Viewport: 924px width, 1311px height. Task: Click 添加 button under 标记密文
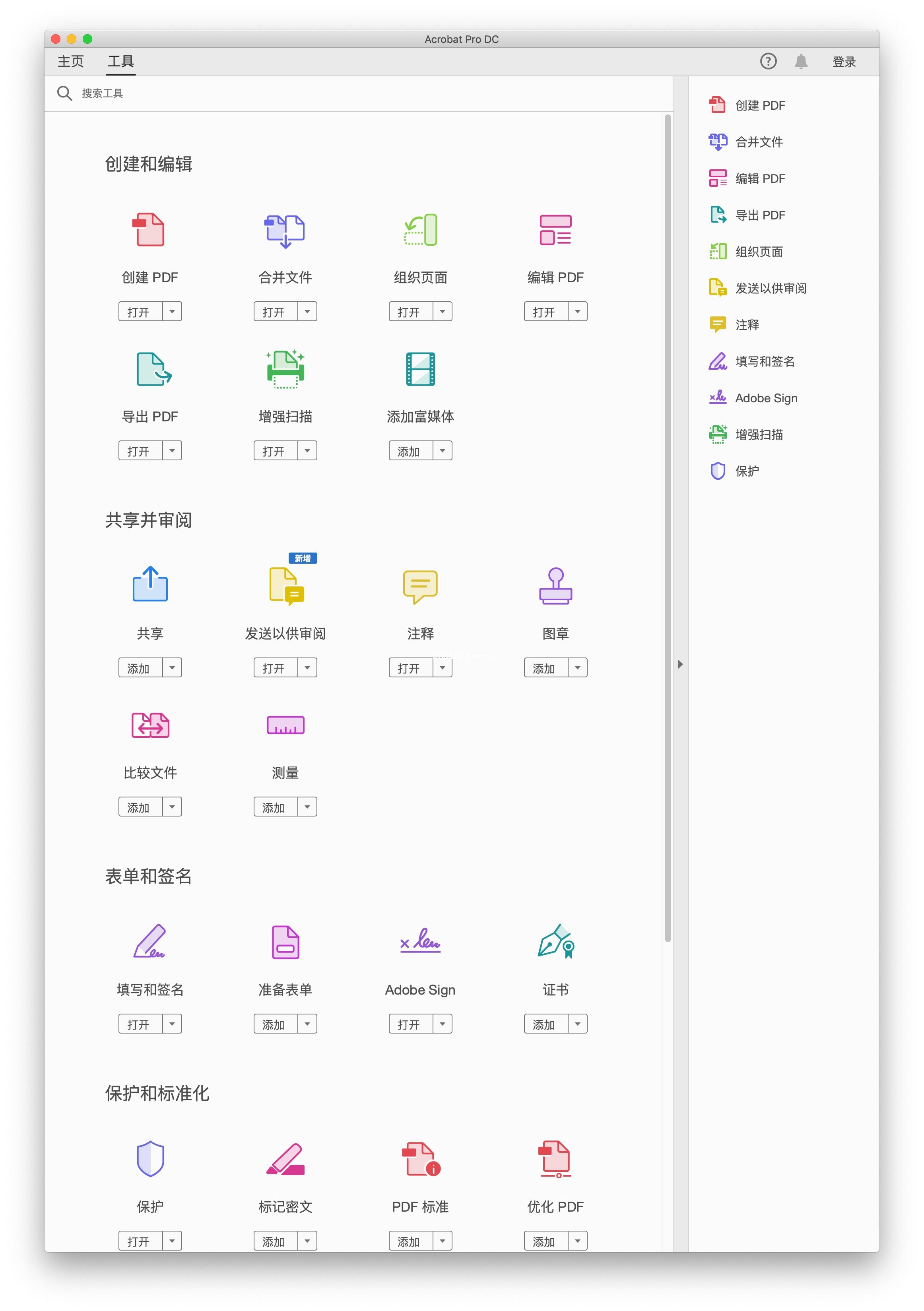pos(275,1241)
